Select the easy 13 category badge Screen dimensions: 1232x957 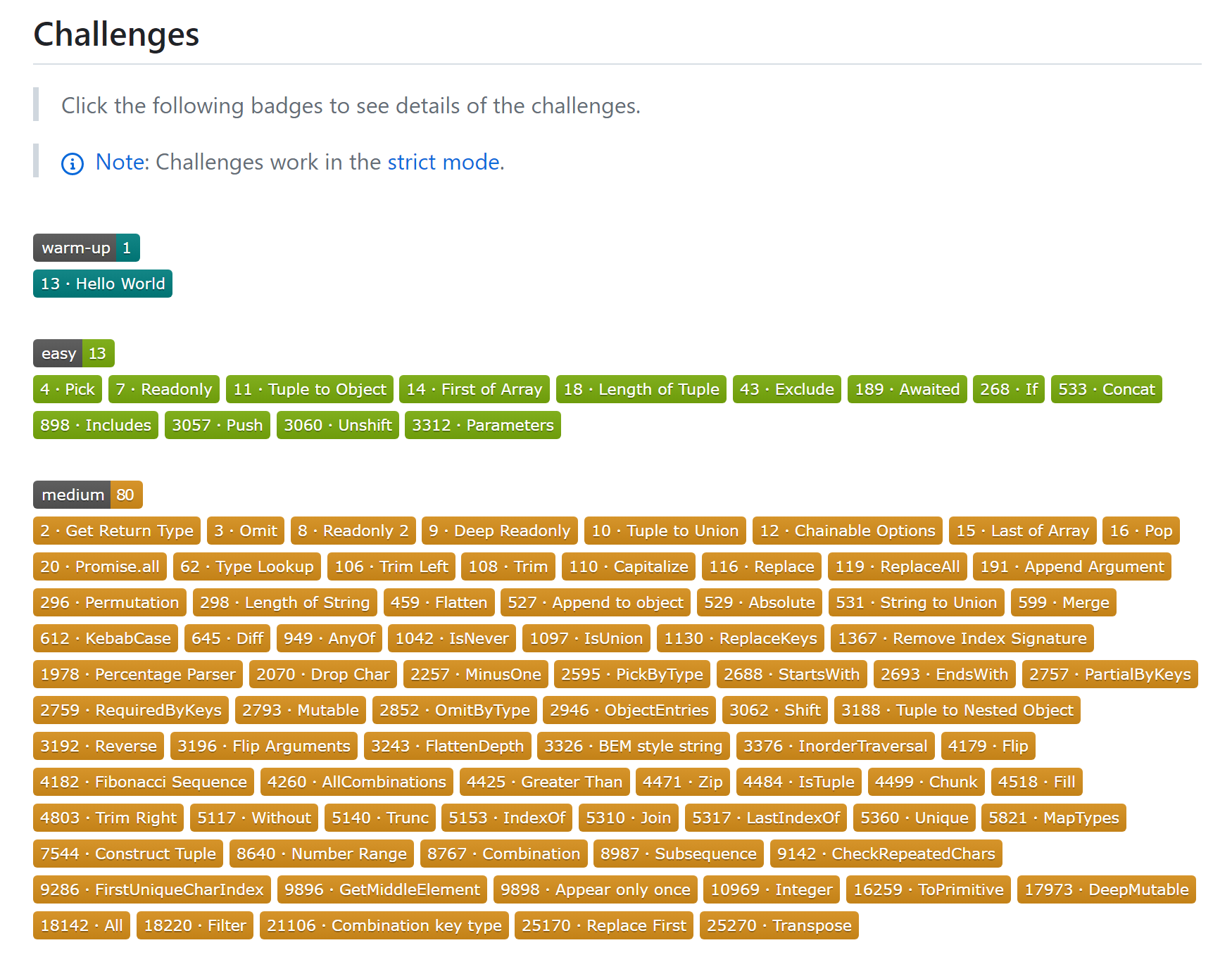[x=74, y=353]
